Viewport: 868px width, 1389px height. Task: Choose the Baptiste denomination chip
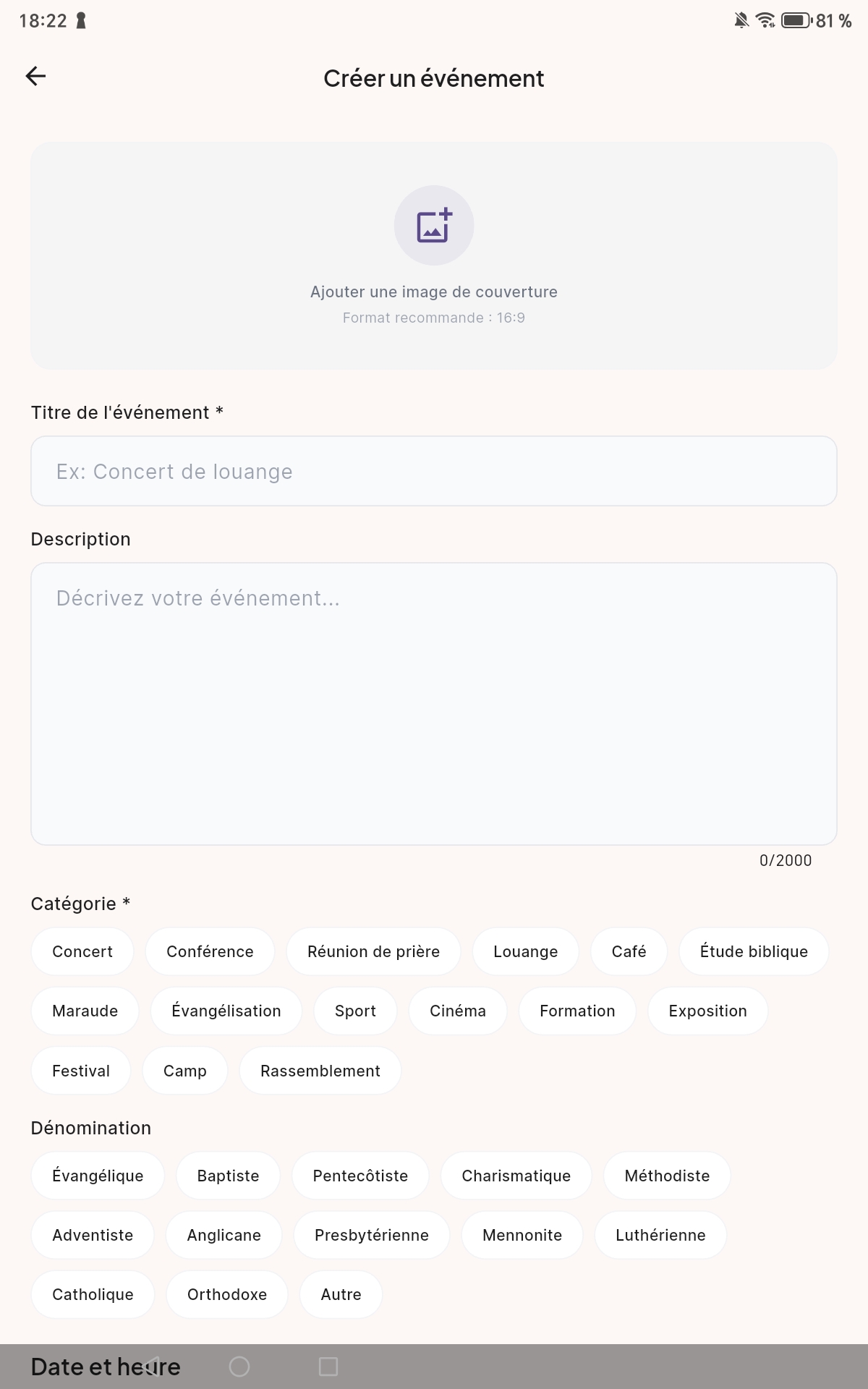click(228, 1176)
